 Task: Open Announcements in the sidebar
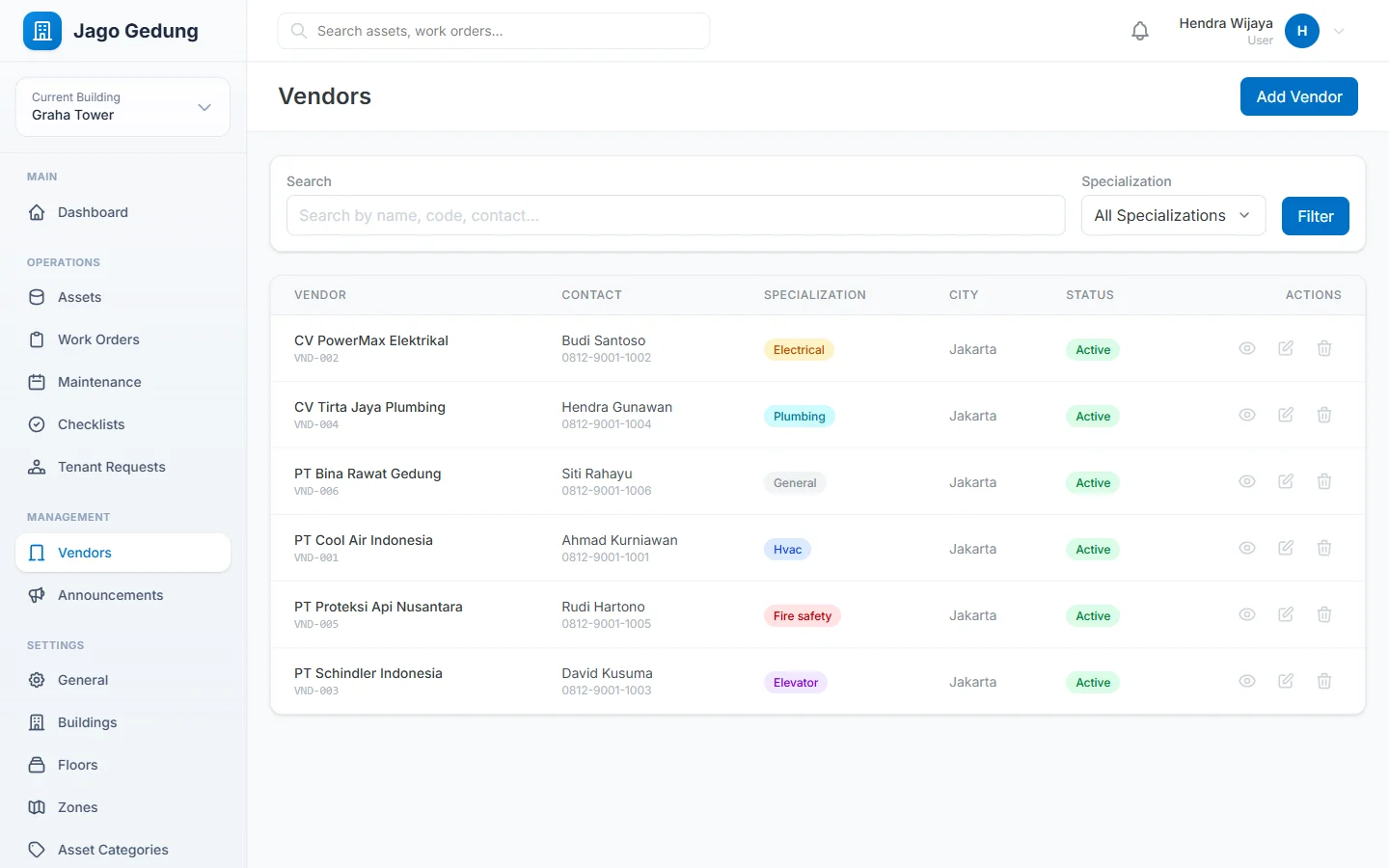pos(123,595)
